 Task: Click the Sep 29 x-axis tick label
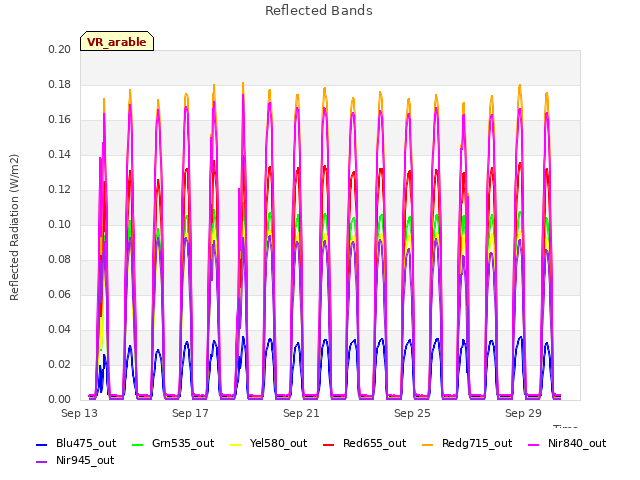(x=523, y=413)
